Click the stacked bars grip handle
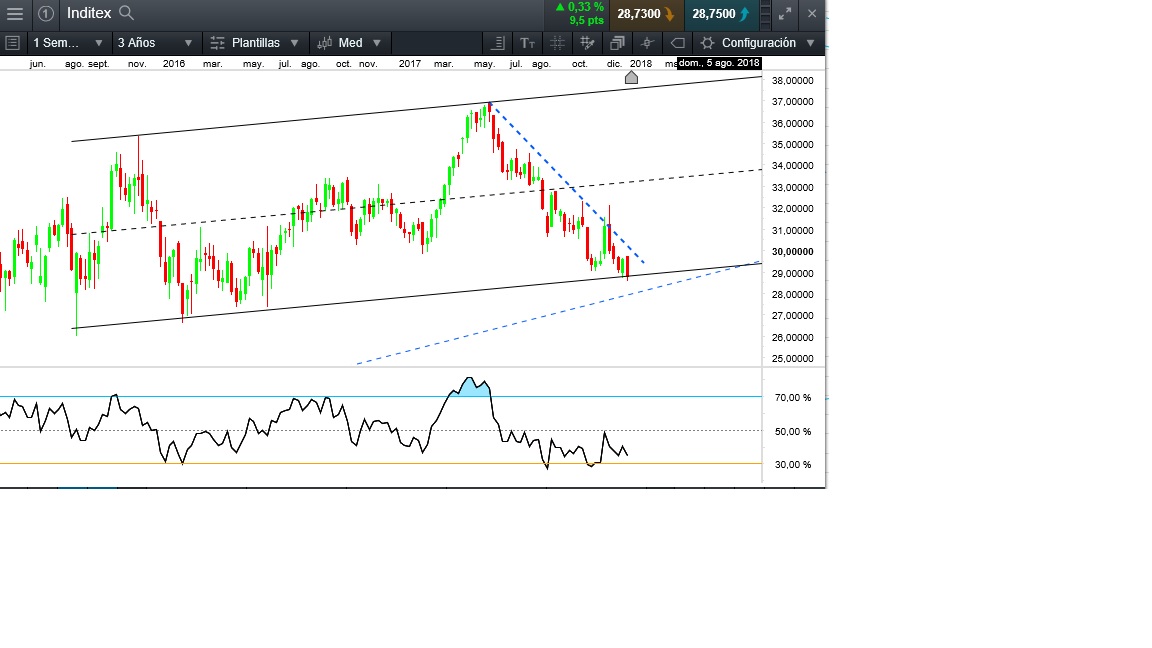This screenshot has width=1152, height=648. 765,14
